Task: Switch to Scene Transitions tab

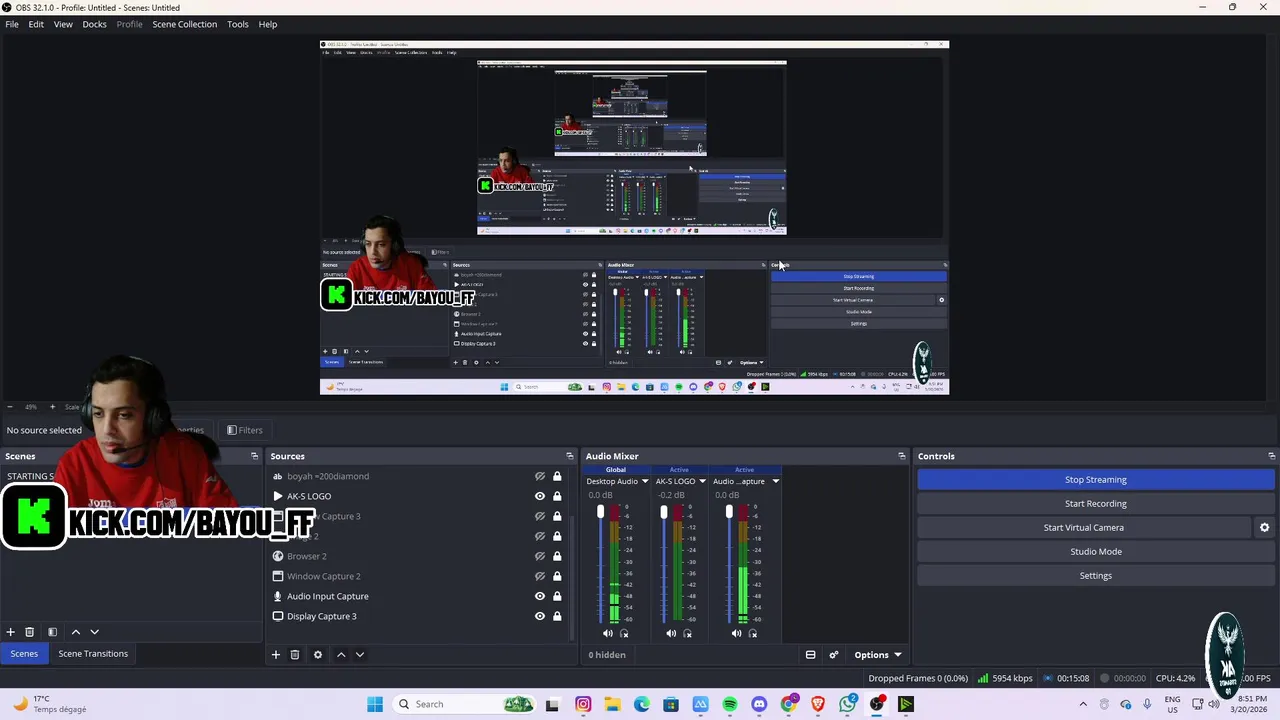Action: 93,654
